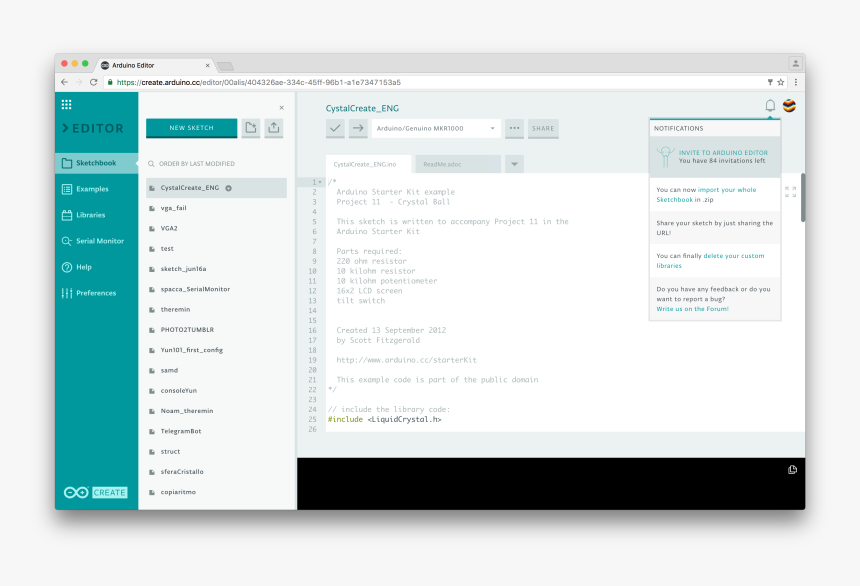Create a new sketch with NEW SKETCH
The width and height of the screenshot is (860, 586).
coord(191,128)
